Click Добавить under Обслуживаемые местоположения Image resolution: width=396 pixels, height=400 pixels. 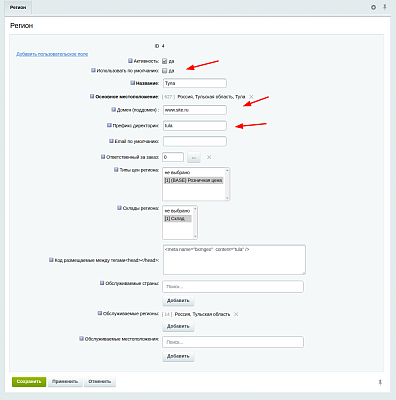tap(178, 356)
